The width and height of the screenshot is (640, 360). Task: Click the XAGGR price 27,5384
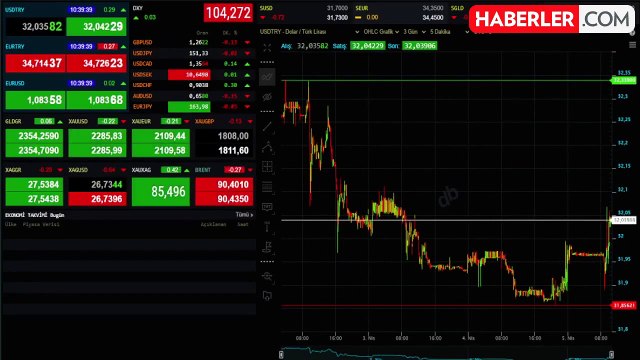(x=34, y=184)
